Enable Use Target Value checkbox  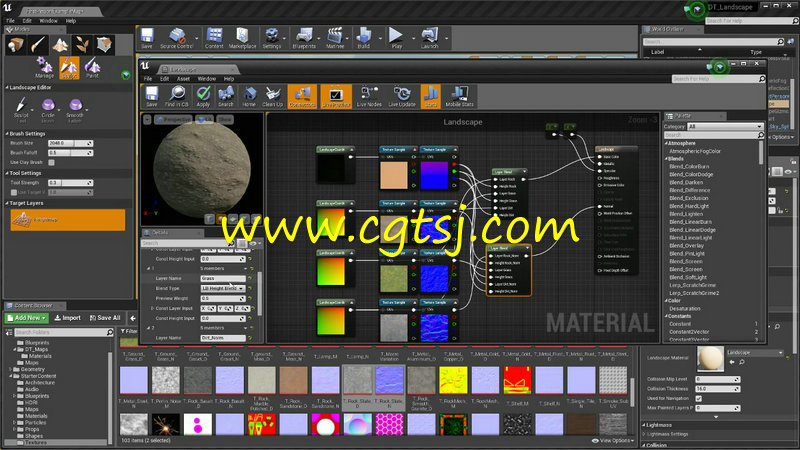pyautogui.click(x=14, y=192)
